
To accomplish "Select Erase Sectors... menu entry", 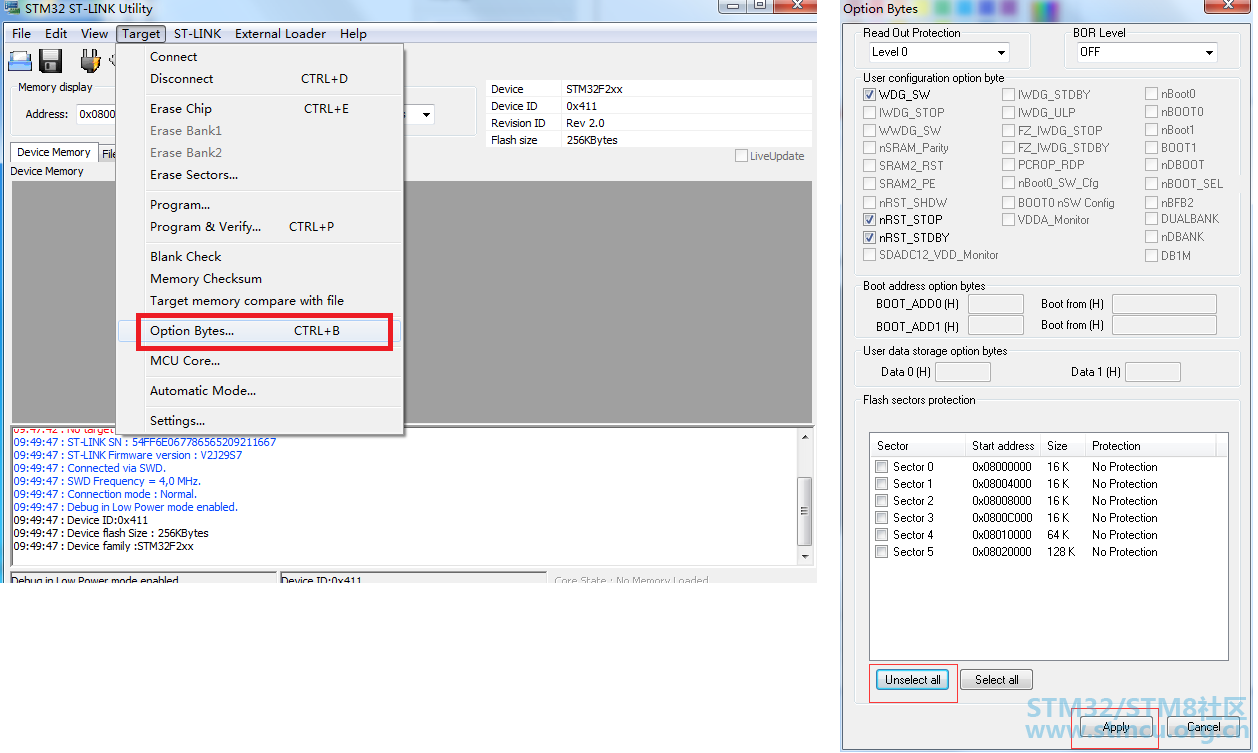I will pyautogui.click(x=260, y=175).
